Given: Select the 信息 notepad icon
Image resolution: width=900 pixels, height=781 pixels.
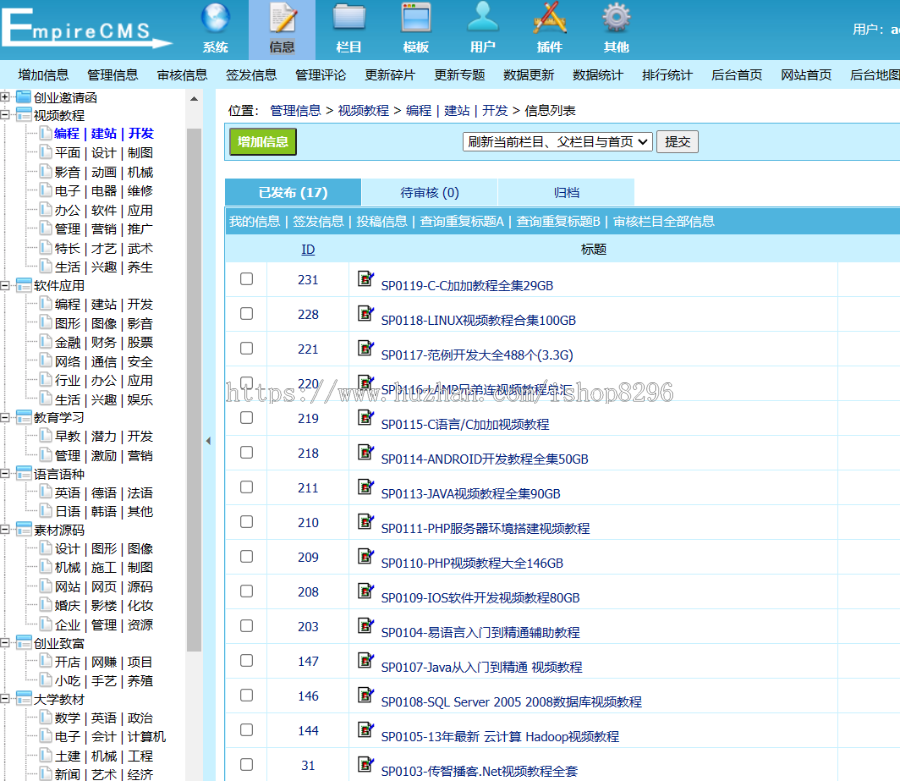Looking at the screenshot, I should point(282,19).
